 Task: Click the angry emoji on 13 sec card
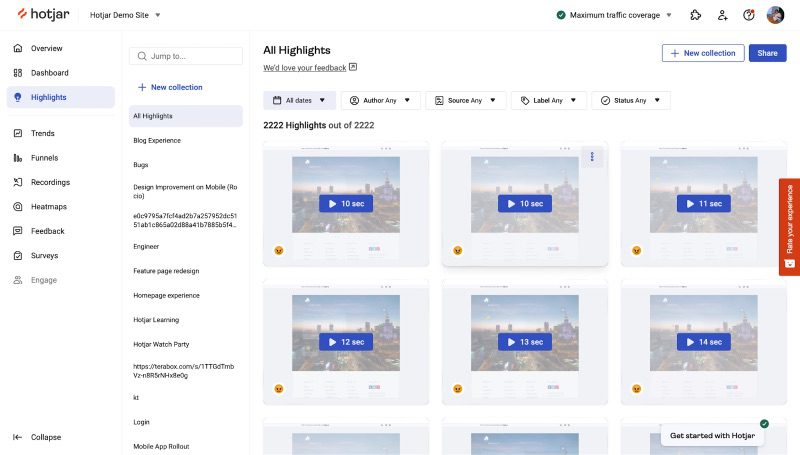(x=458, y=389)
